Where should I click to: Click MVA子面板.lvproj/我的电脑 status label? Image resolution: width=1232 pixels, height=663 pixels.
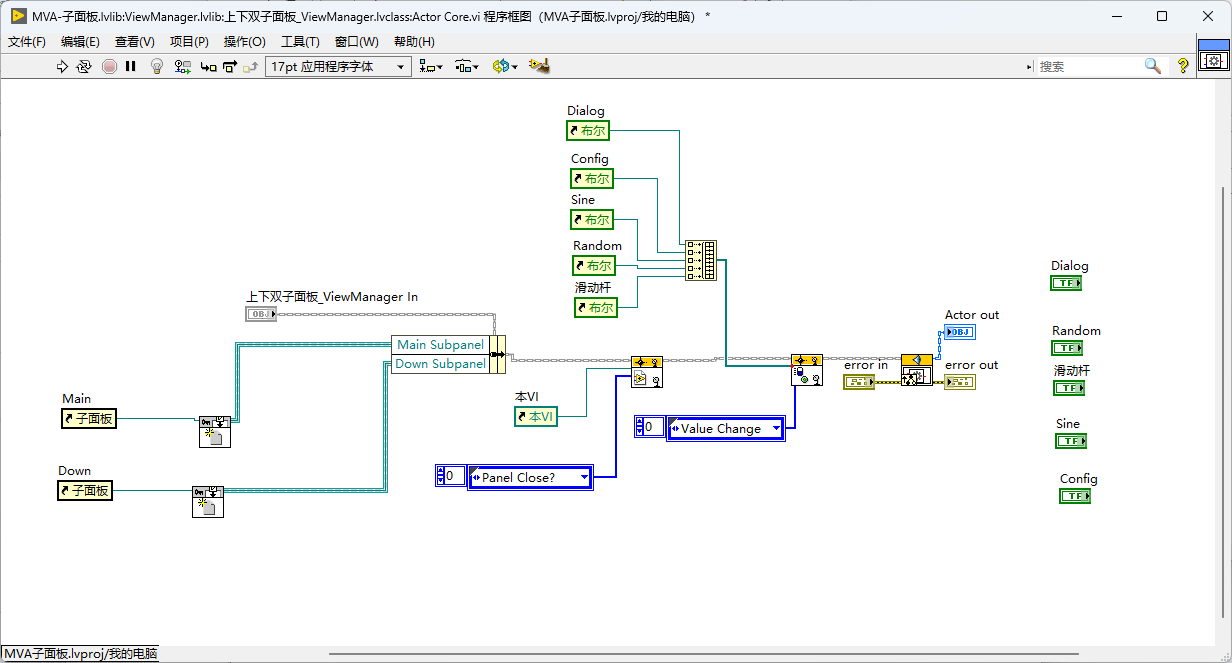click(80, 654)
